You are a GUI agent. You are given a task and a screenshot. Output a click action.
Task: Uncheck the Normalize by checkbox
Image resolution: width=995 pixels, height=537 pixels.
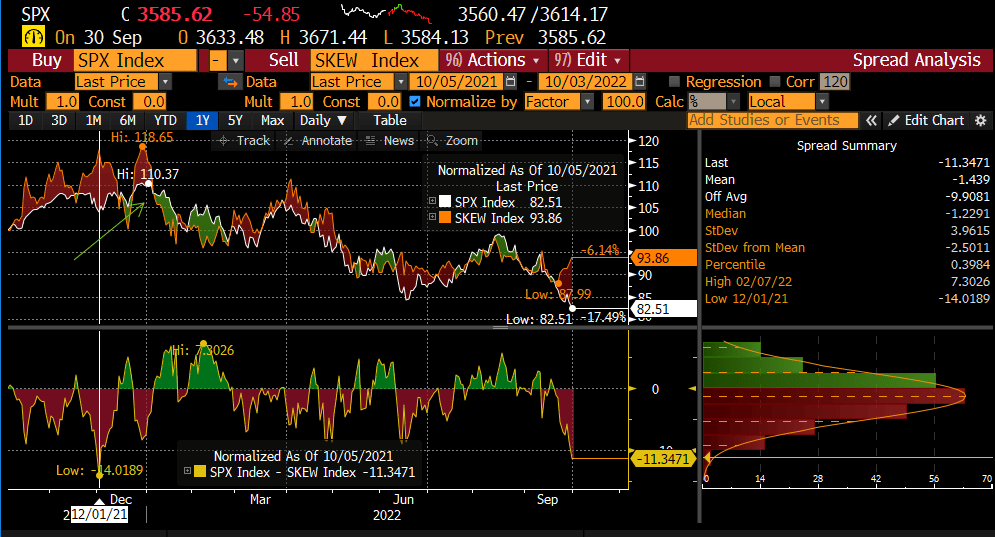[x=415, y=102]
